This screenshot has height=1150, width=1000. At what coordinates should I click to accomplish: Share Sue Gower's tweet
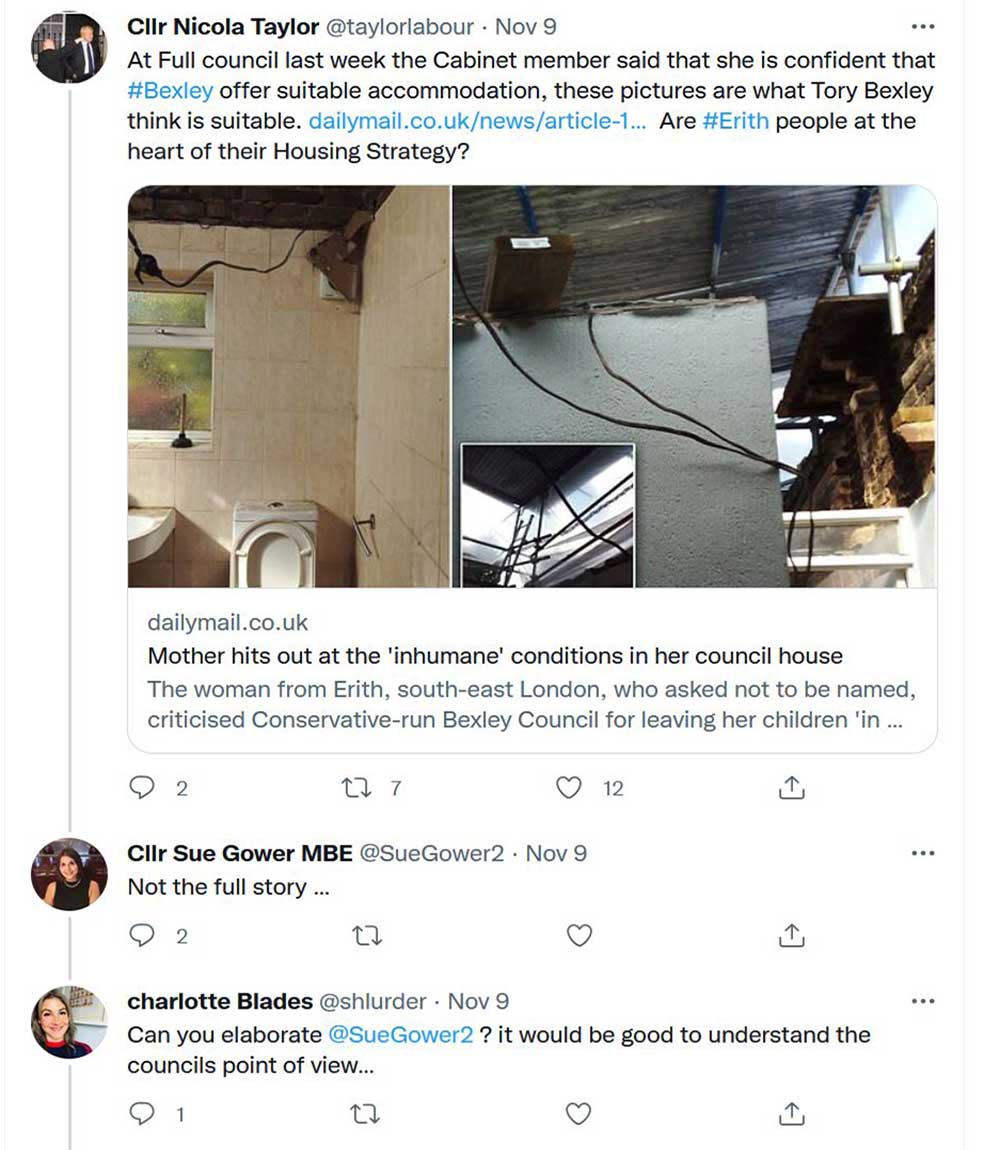791,936
